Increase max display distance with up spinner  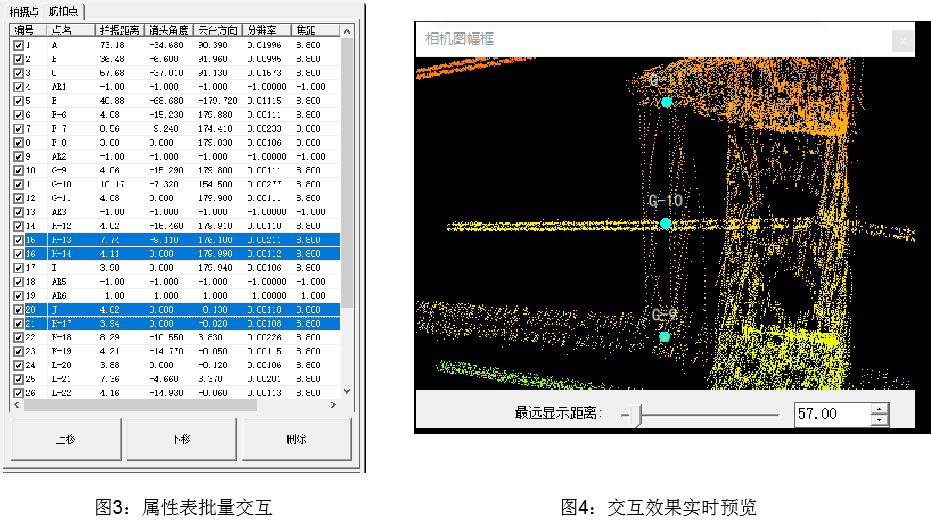point(879,408)
